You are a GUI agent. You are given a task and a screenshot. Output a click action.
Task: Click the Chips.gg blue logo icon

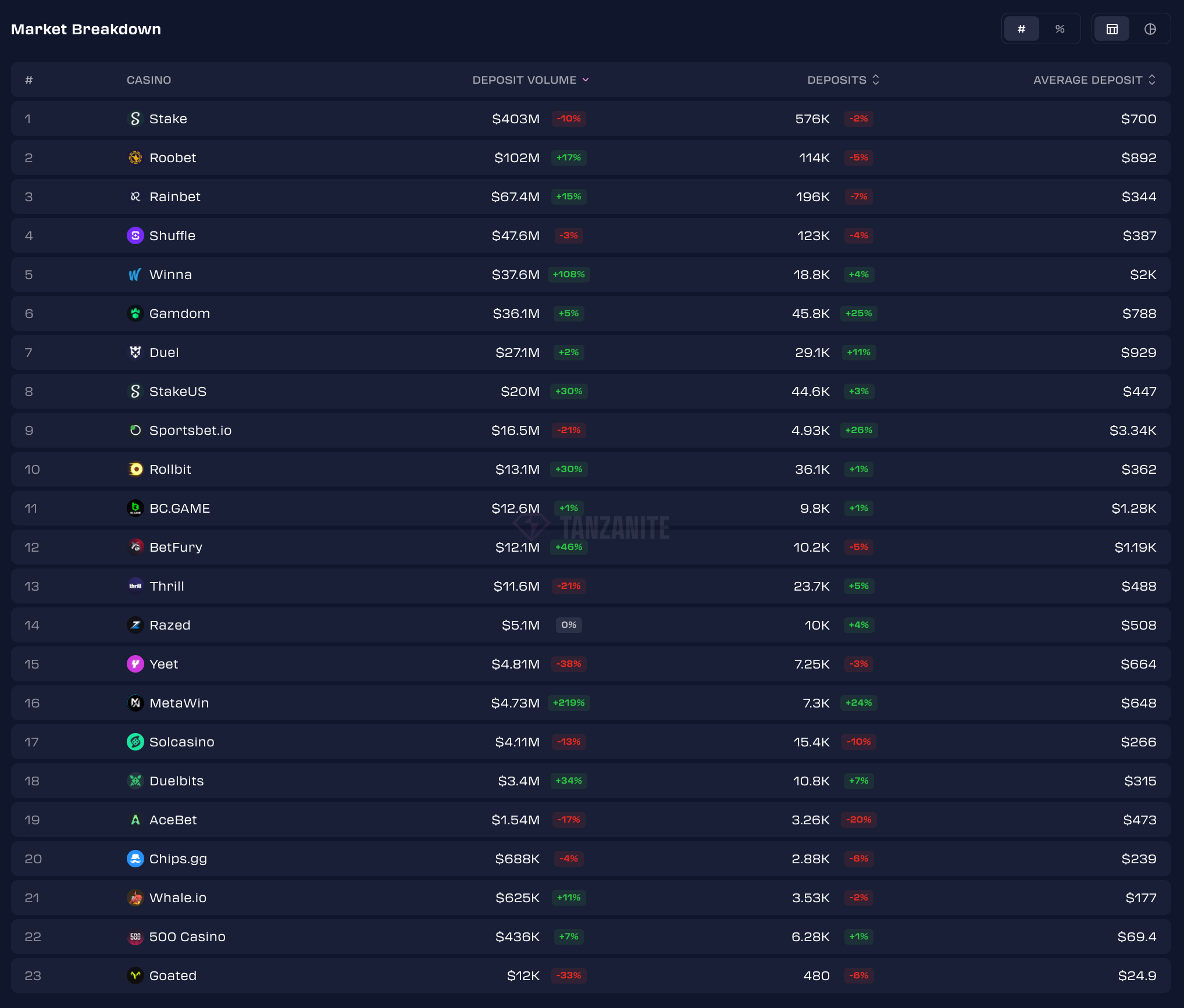tap(135, 859)
